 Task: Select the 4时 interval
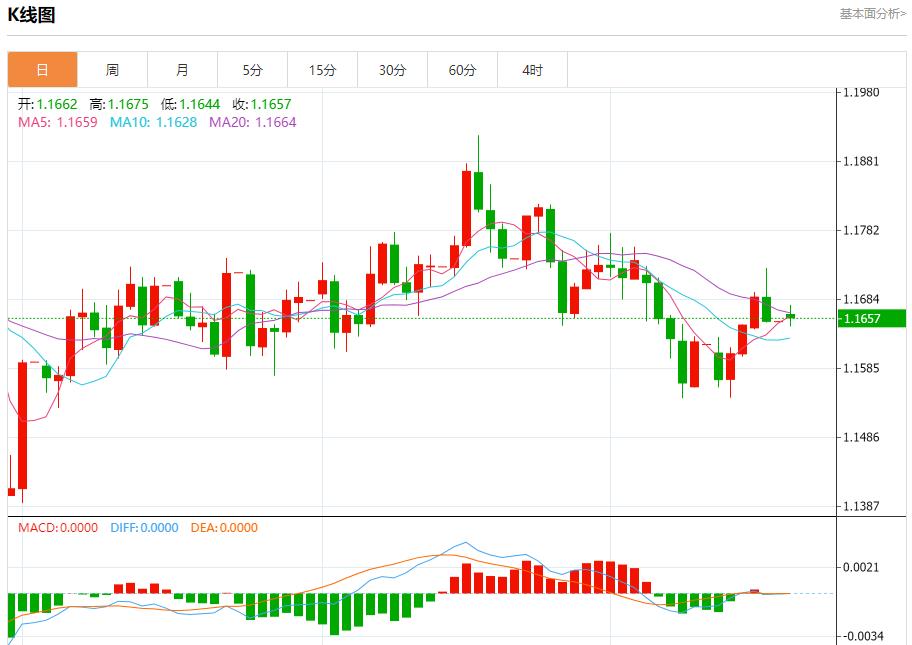click(x=532, y=70)
